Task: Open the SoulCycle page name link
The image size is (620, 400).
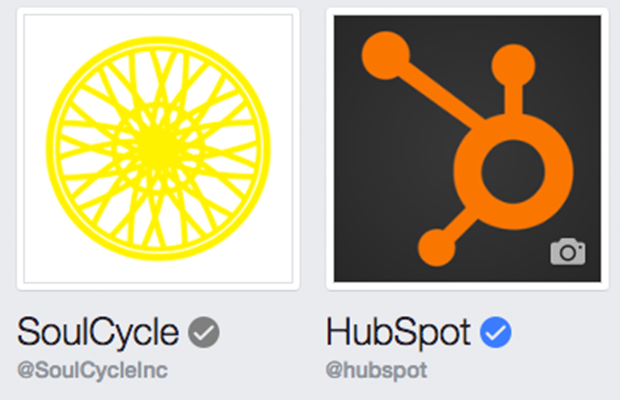Action: [x=98, y=332]
